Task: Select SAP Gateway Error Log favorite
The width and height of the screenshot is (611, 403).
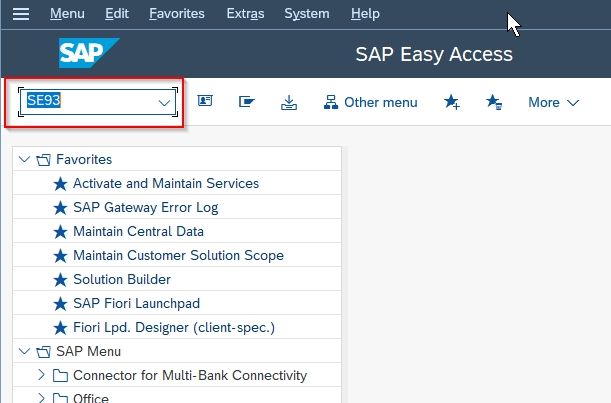Action: click(145, 207)
